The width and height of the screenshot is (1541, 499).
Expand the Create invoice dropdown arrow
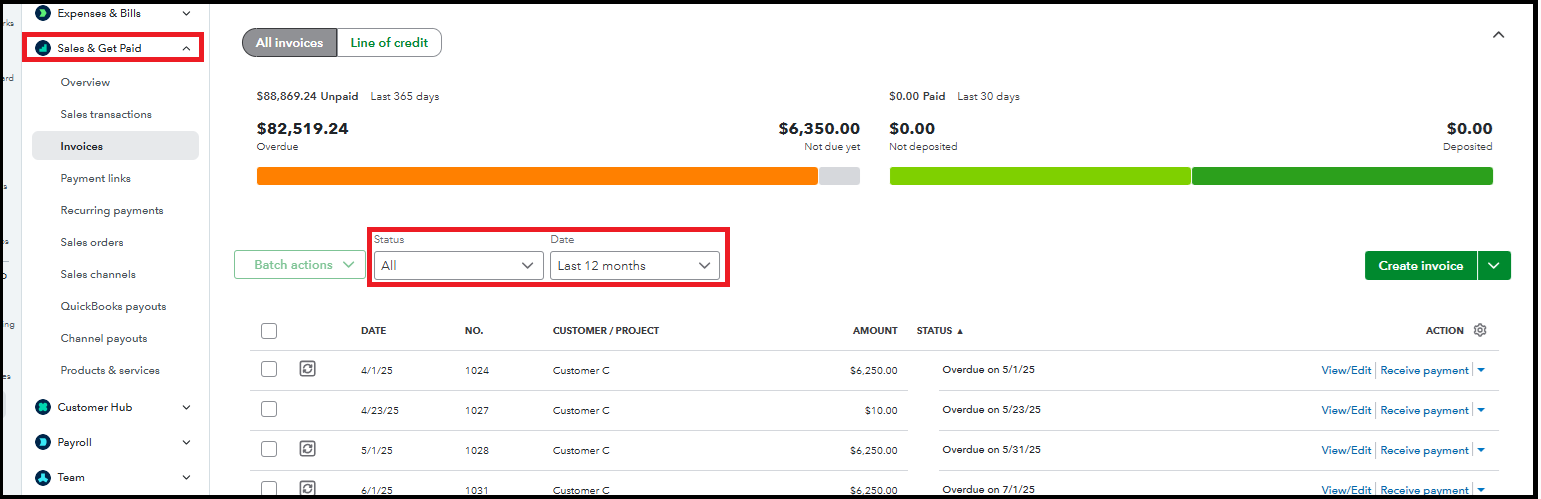1494,266
